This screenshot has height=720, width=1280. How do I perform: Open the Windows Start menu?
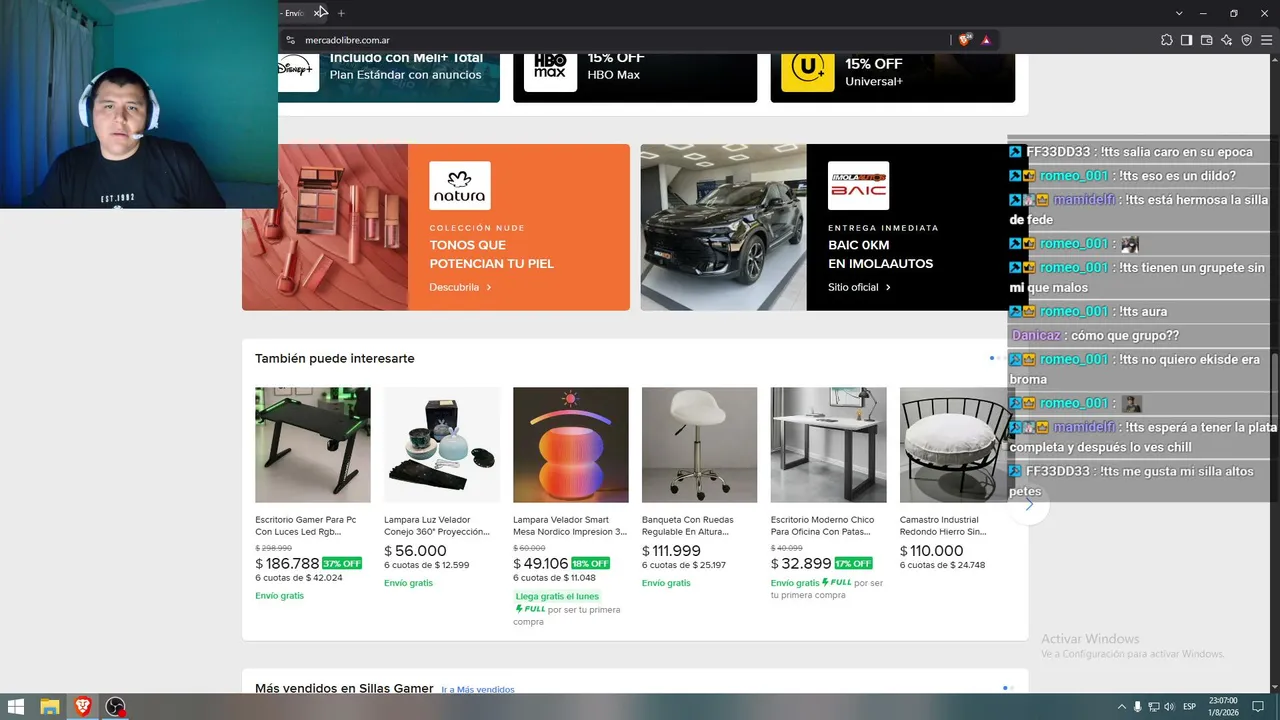pyautogui.click(x=17, y=706)
